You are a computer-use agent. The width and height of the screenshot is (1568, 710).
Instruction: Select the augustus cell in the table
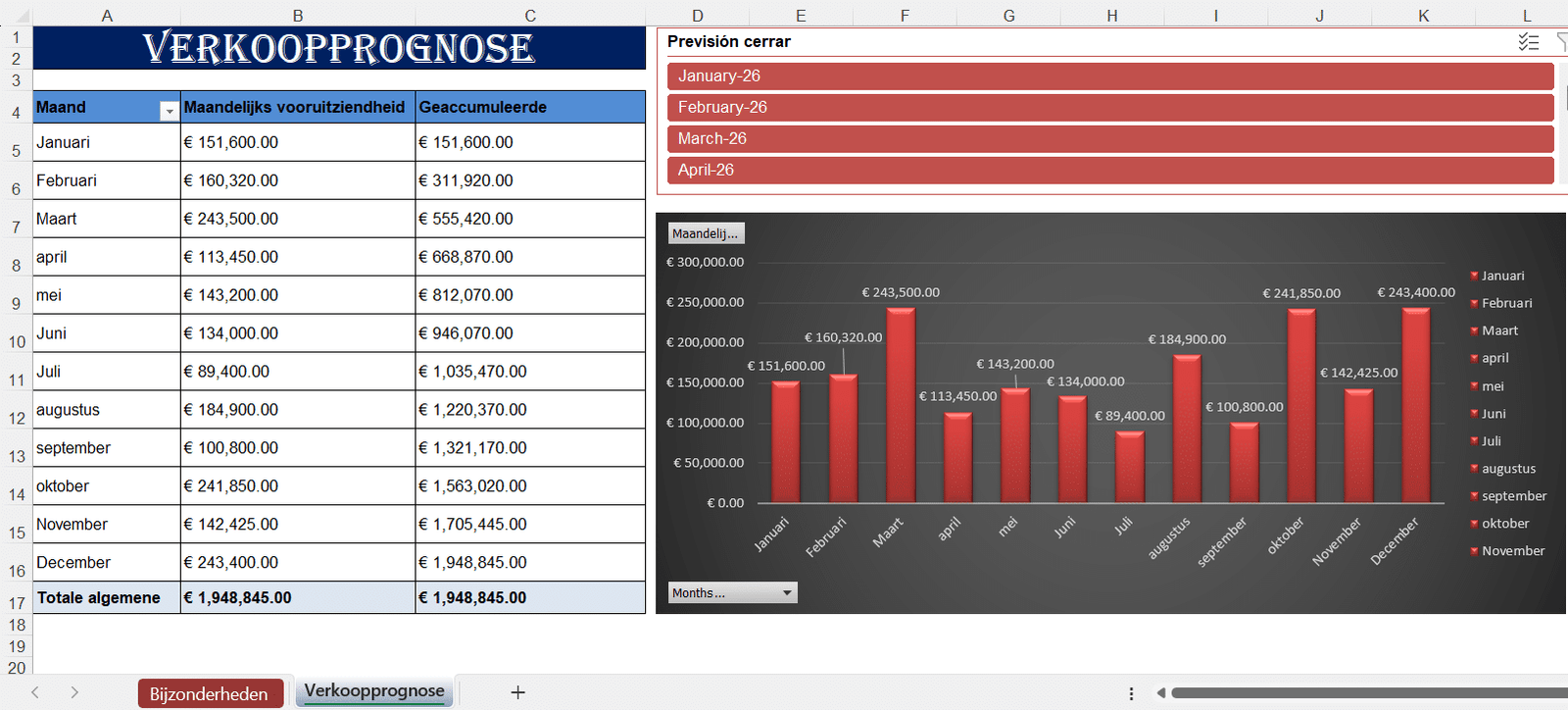coord(107,410)
